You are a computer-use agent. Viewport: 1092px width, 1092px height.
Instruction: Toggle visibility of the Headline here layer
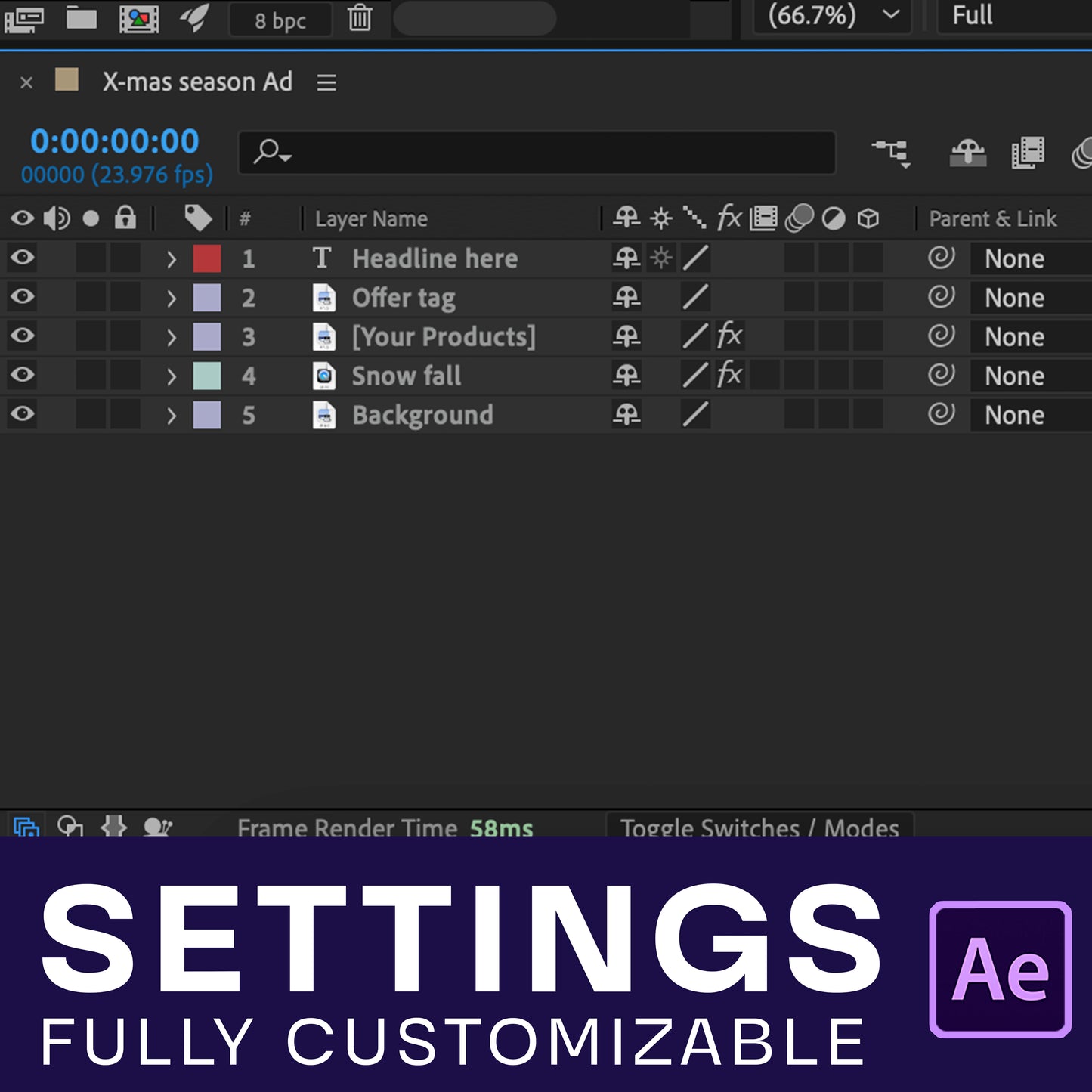click(23, 258)
